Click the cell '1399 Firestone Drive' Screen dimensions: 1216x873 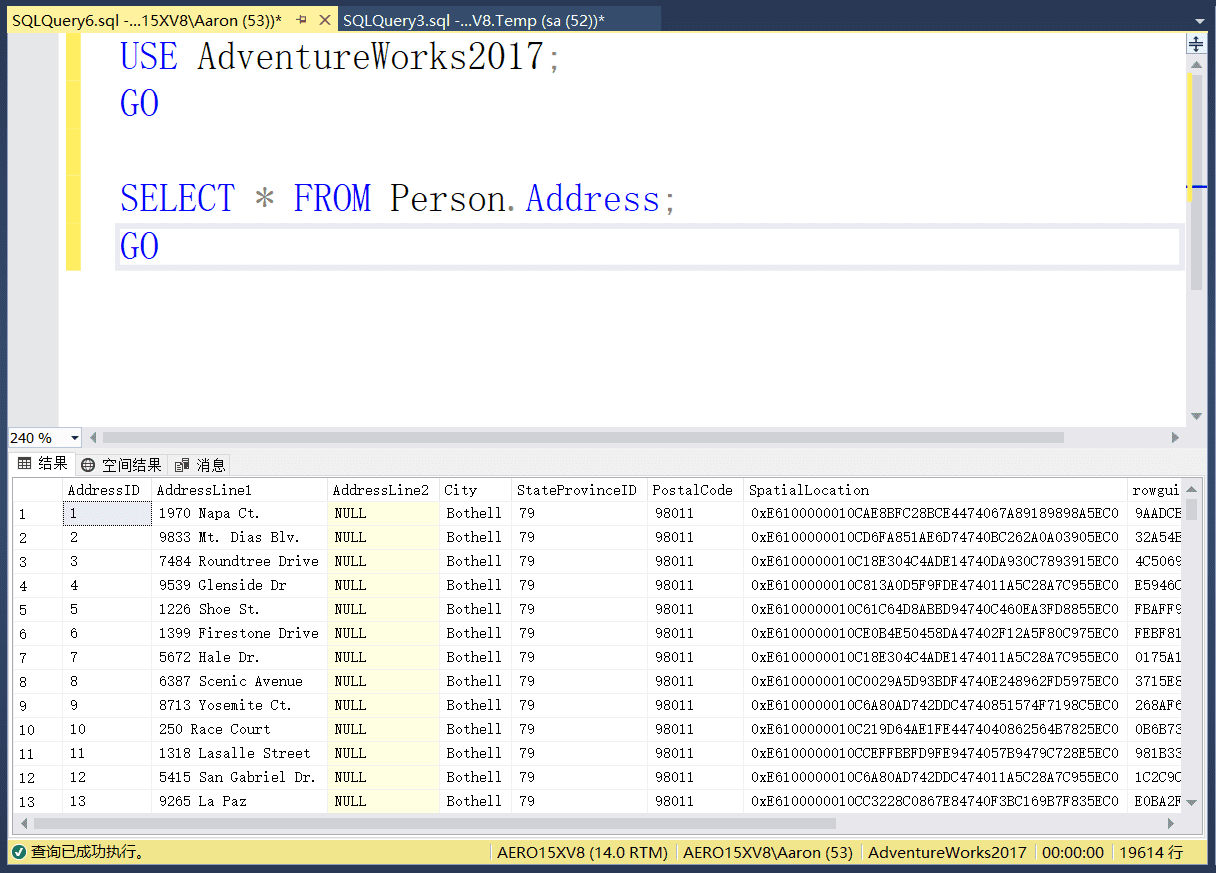click(x=239, y=633)
